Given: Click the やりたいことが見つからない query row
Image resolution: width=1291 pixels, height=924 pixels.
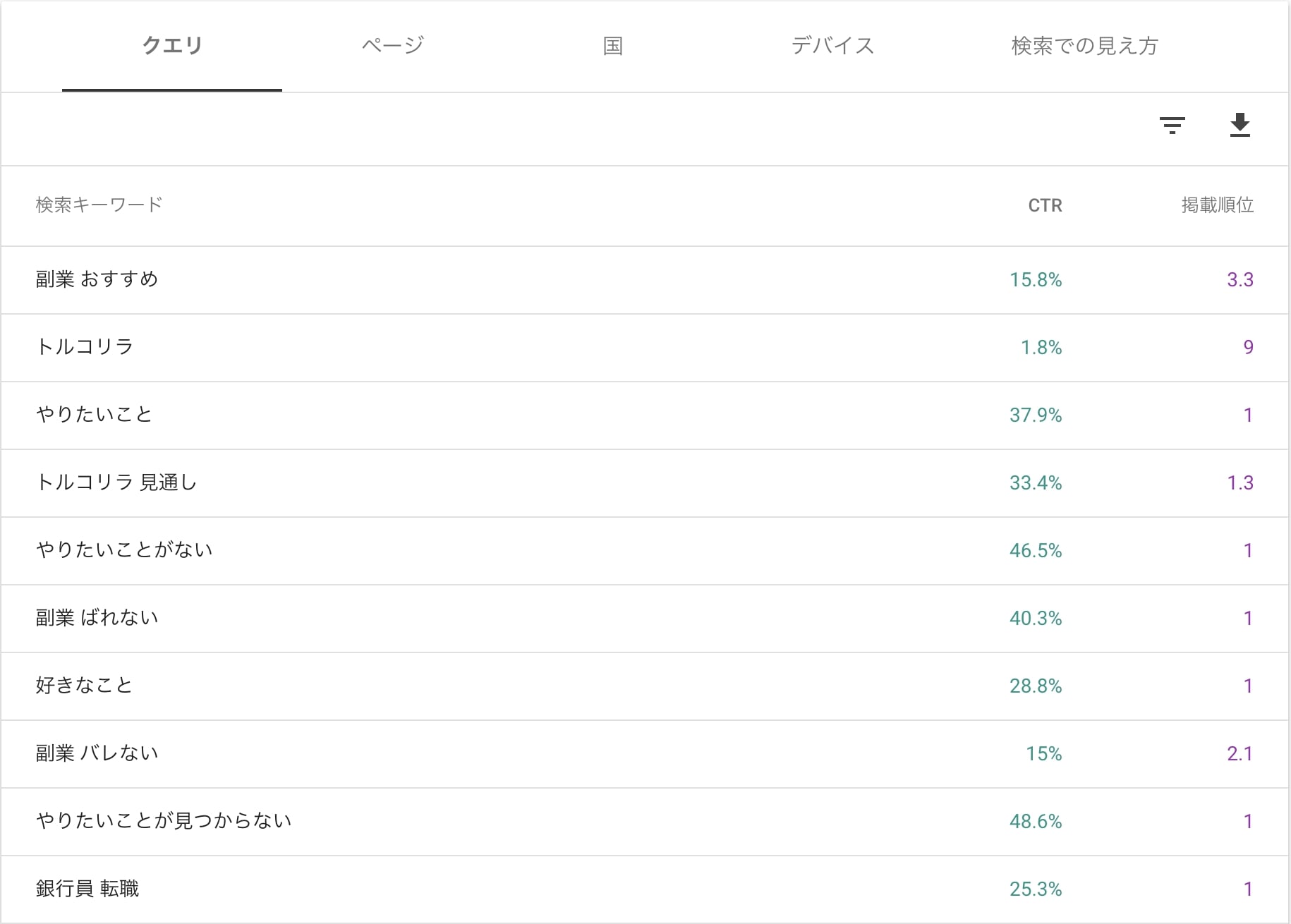Looking at the screenshot, I should pos(164,821).
